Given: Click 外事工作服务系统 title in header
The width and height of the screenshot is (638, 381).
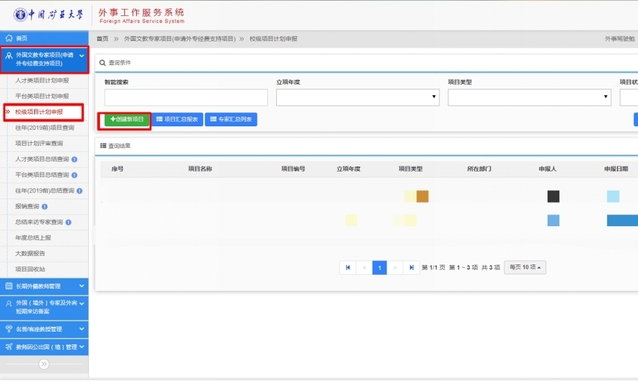Looking at the screenshot, I should pos(141,12).
